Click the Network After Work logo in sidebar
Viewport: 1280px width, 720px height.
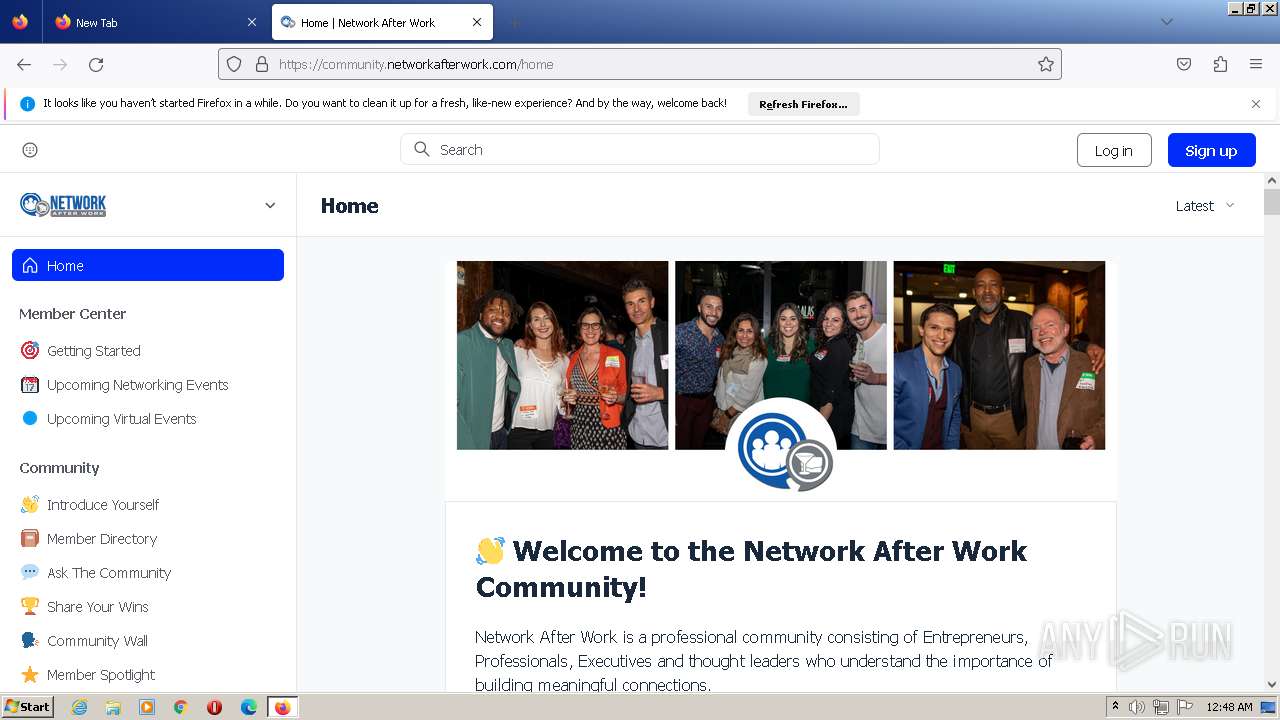pos(63,205)
